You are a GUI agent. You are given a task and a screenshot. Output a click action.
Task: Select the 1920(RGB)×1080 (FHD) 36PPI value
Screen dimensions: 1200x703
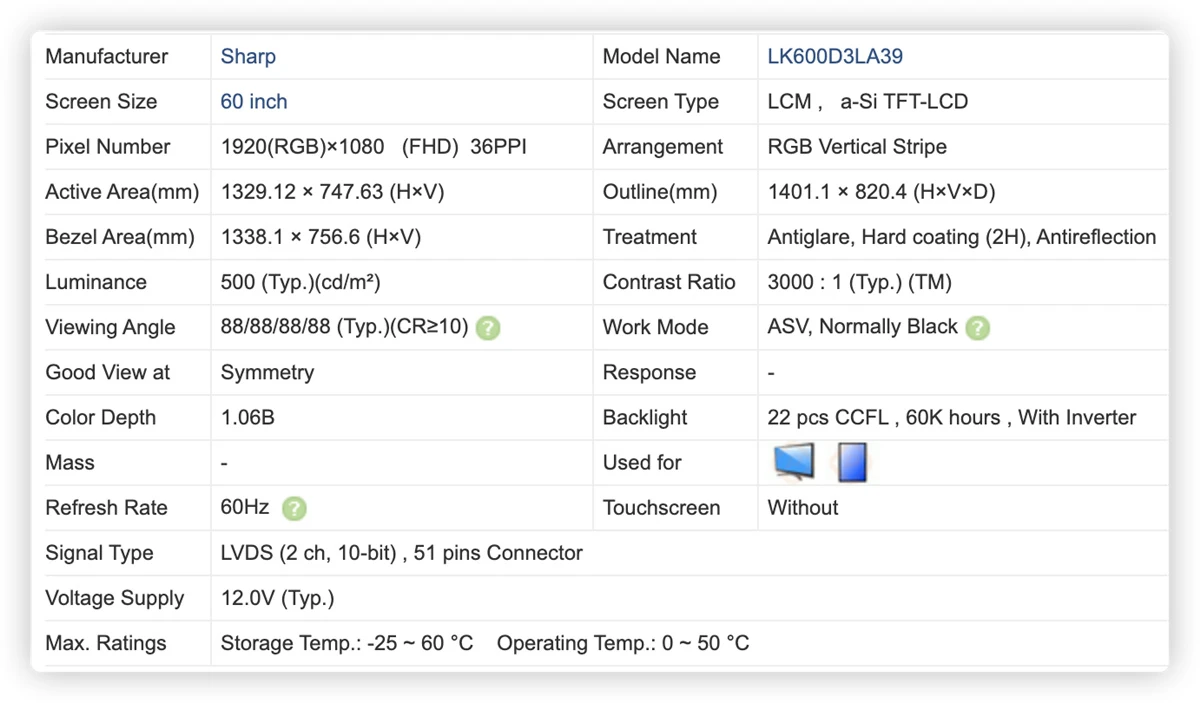point(374,147)
